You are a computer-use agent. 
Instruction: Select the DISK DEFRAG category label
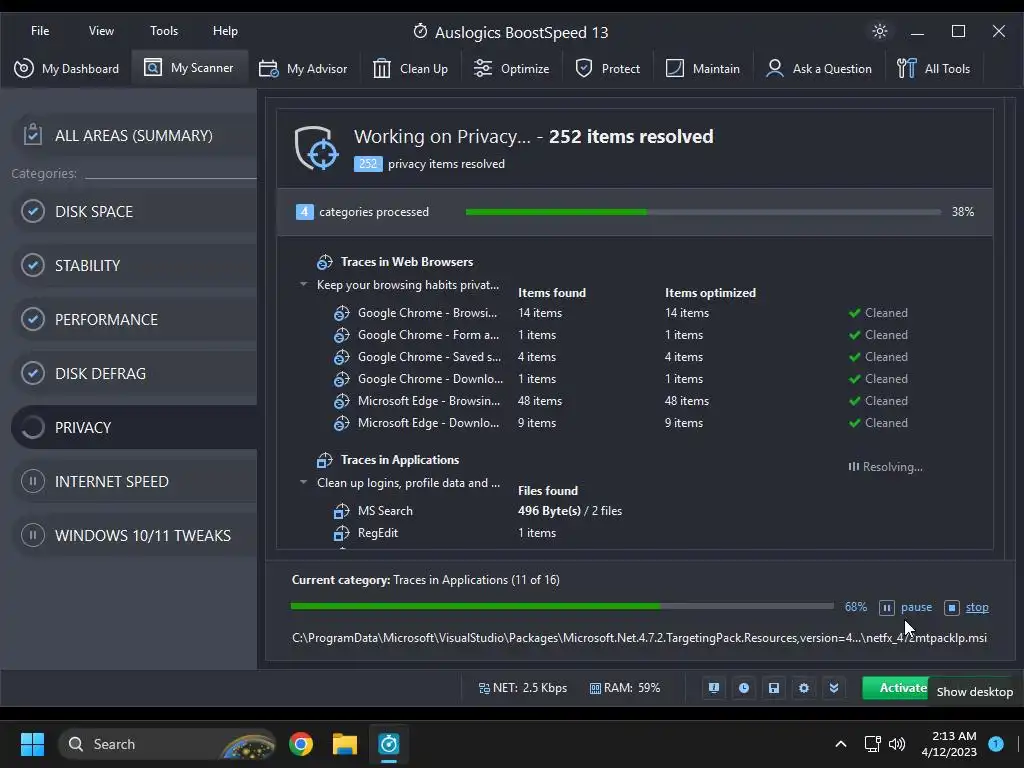click(101, 374)
